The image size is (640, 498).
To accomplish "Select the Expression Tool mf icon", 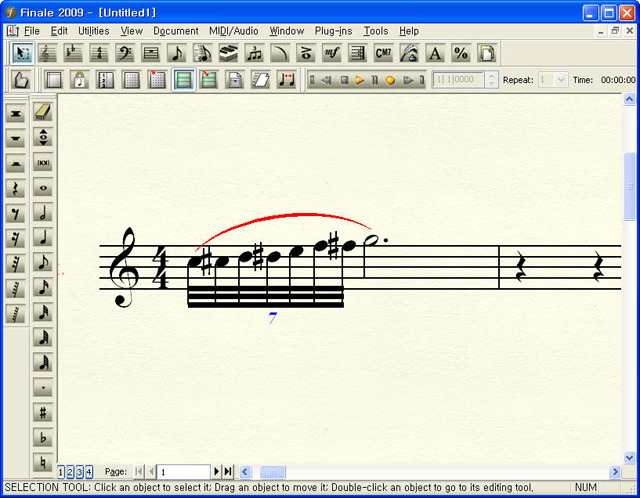I will coord(332,53).
